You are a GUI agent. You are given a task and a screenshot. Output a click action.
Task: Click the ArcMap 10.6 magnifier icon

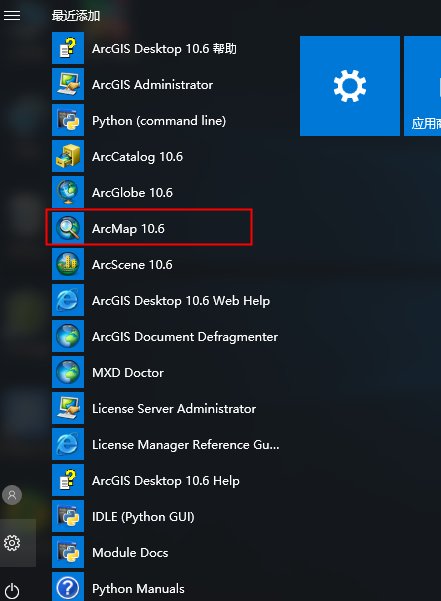(68, 228)
